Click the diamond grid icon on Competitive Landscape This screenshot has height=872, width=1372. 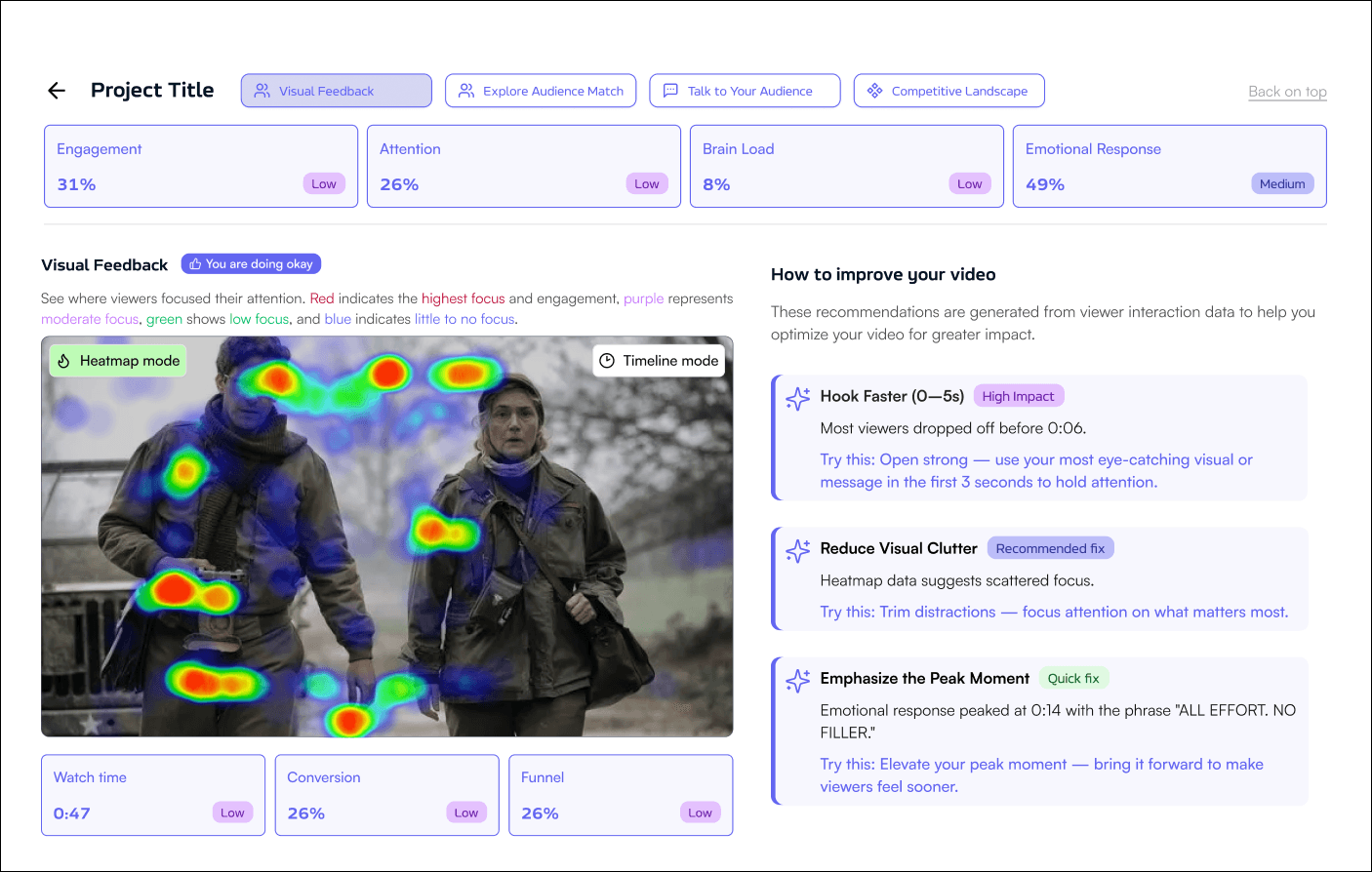click(x=874, y=91)
